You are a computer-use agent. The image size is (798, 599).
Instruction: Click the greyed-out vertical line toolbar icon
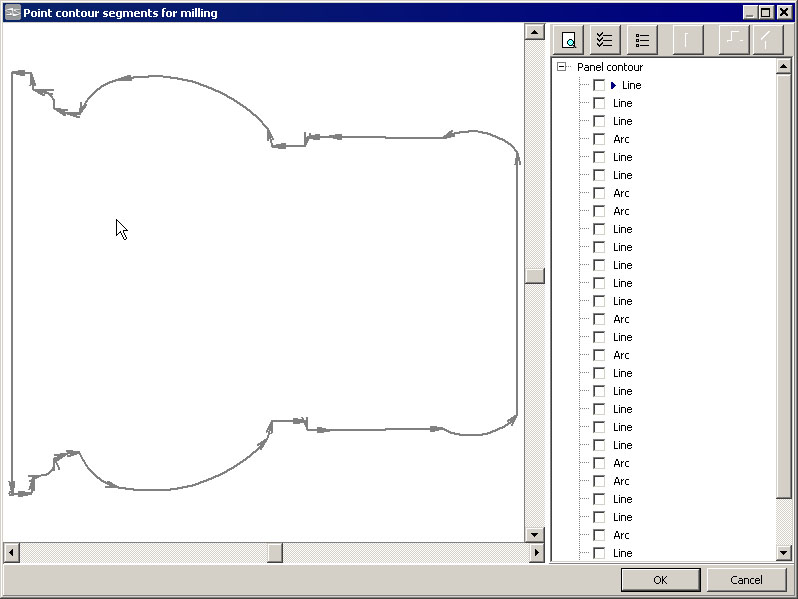[688, 40]
